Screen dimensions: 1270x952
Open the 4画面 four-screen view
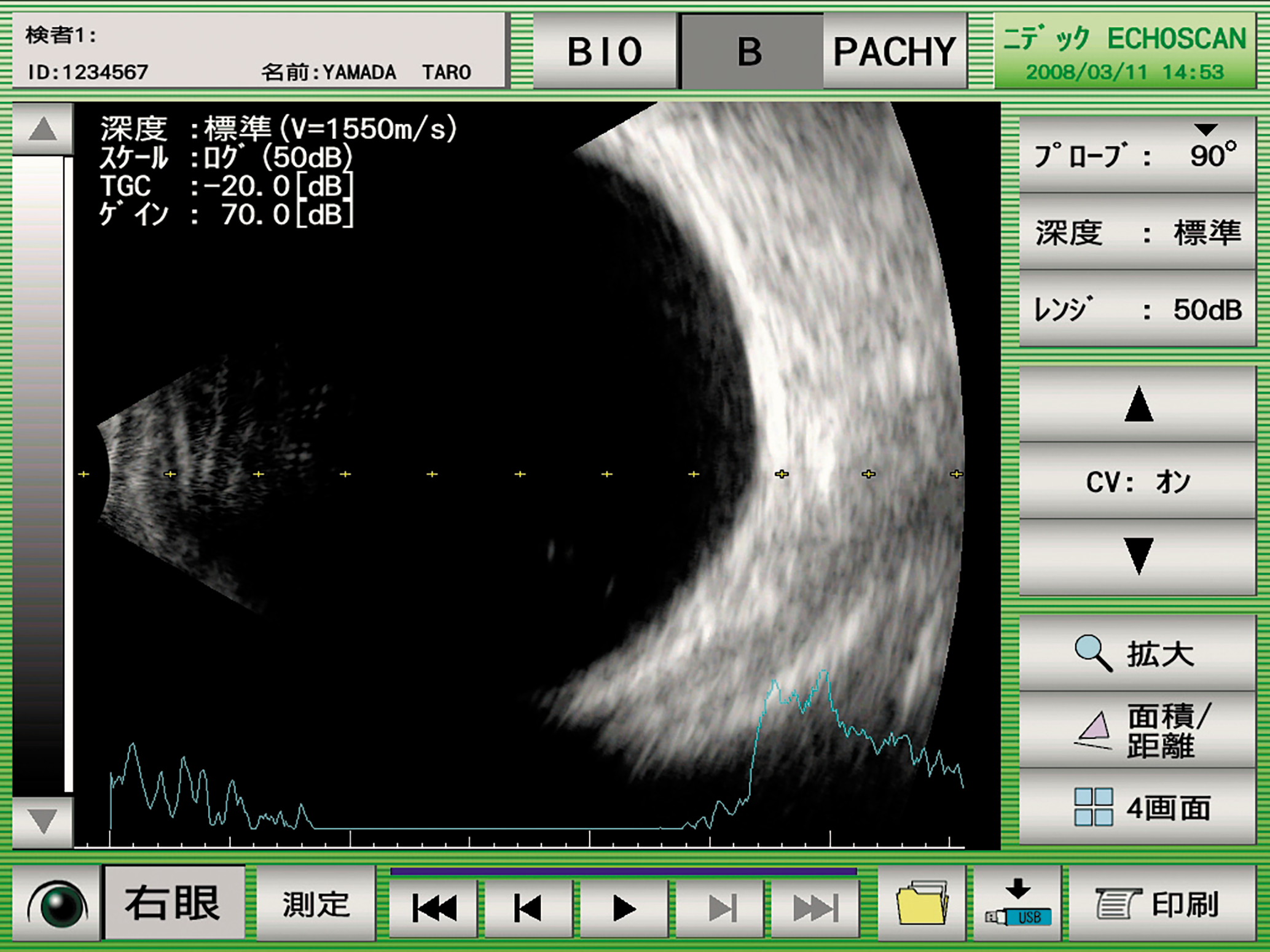click(1138, 807)
